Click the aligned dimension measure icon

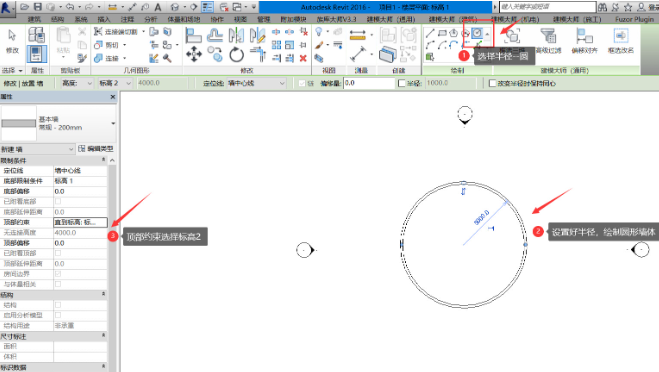pyautogui.click(x=358, y=34)
